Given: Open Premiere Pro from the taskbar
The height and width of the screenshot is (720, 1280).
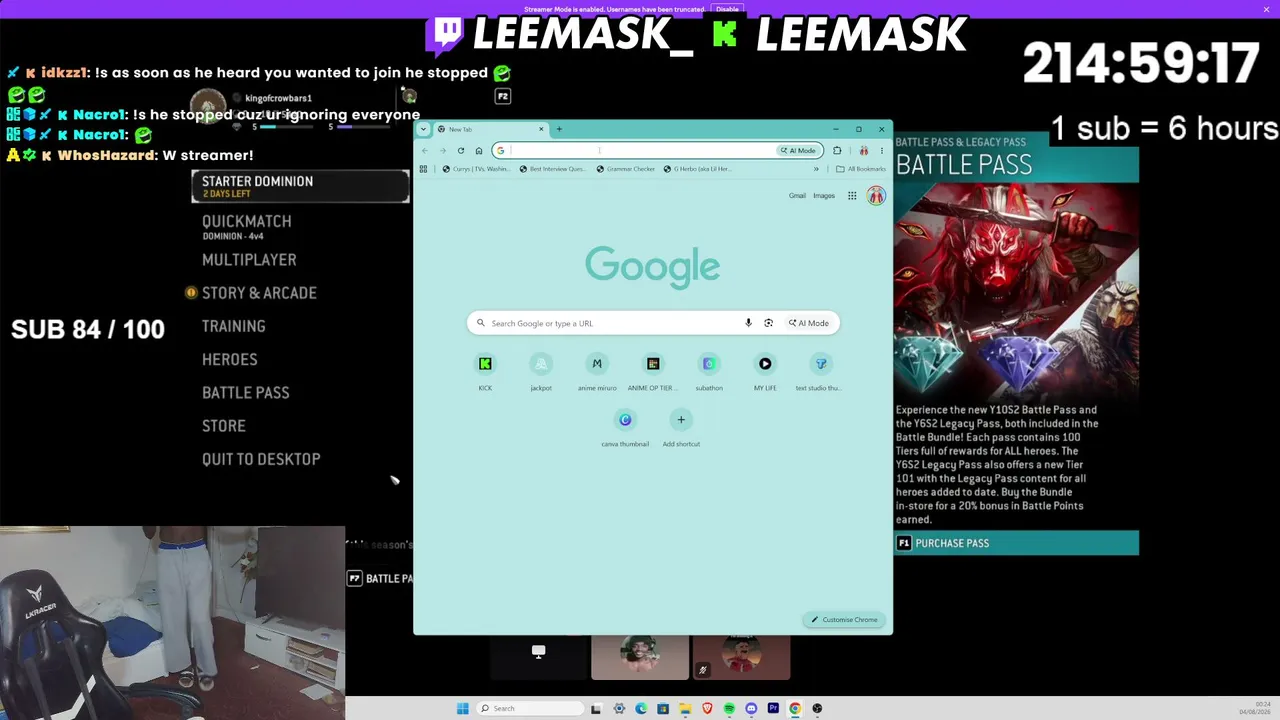Looking at the screenshot, I should coord(773,709).
